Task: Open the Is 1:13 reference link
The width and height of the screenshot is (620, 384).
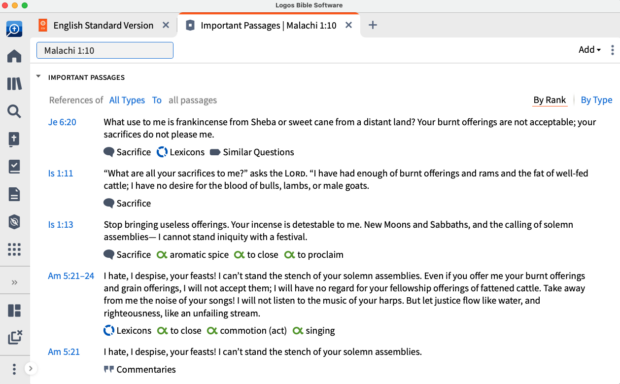Action: (60, 225)
